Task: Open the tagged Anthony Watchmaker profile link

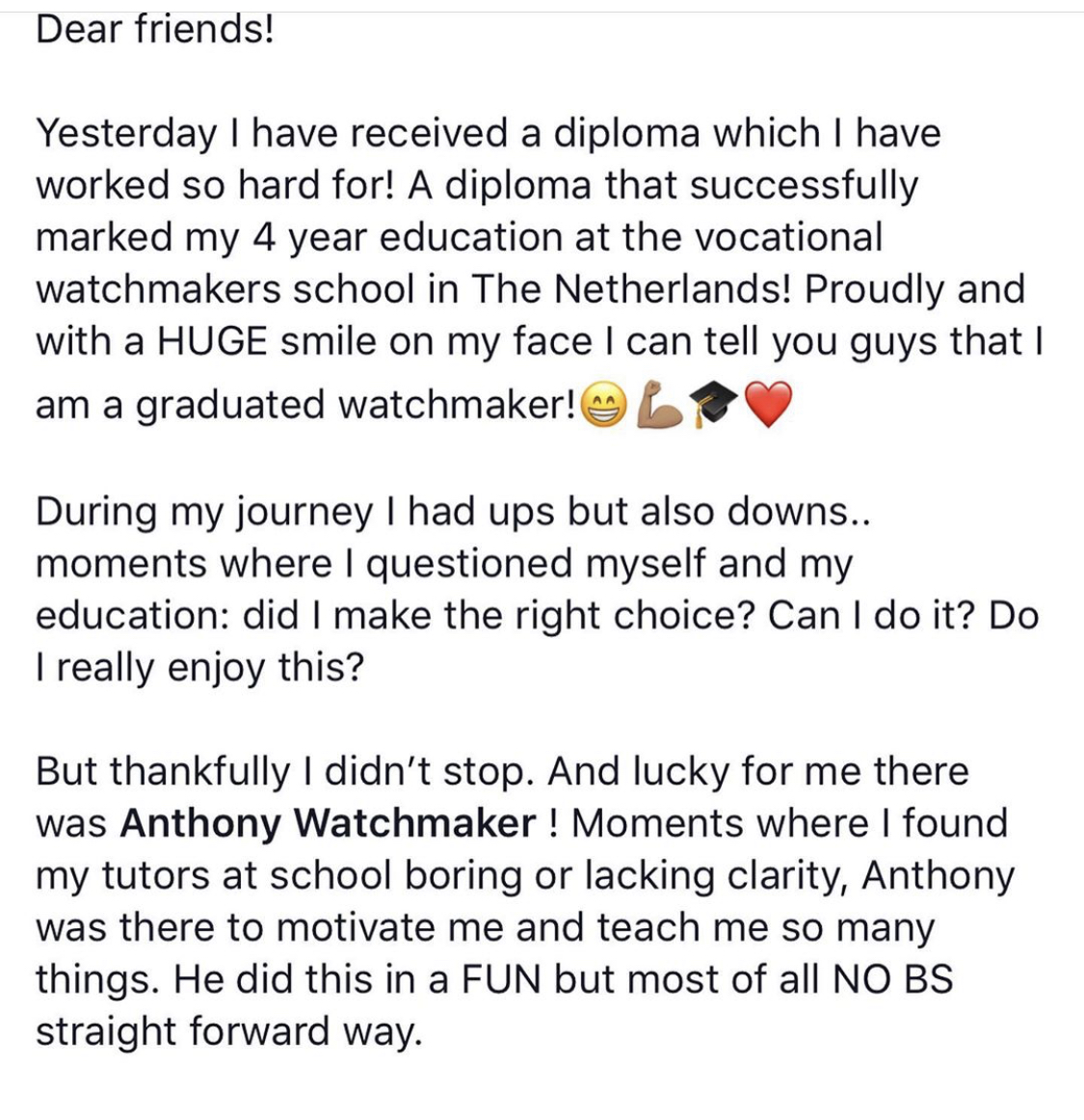Action: pos(328,823)
